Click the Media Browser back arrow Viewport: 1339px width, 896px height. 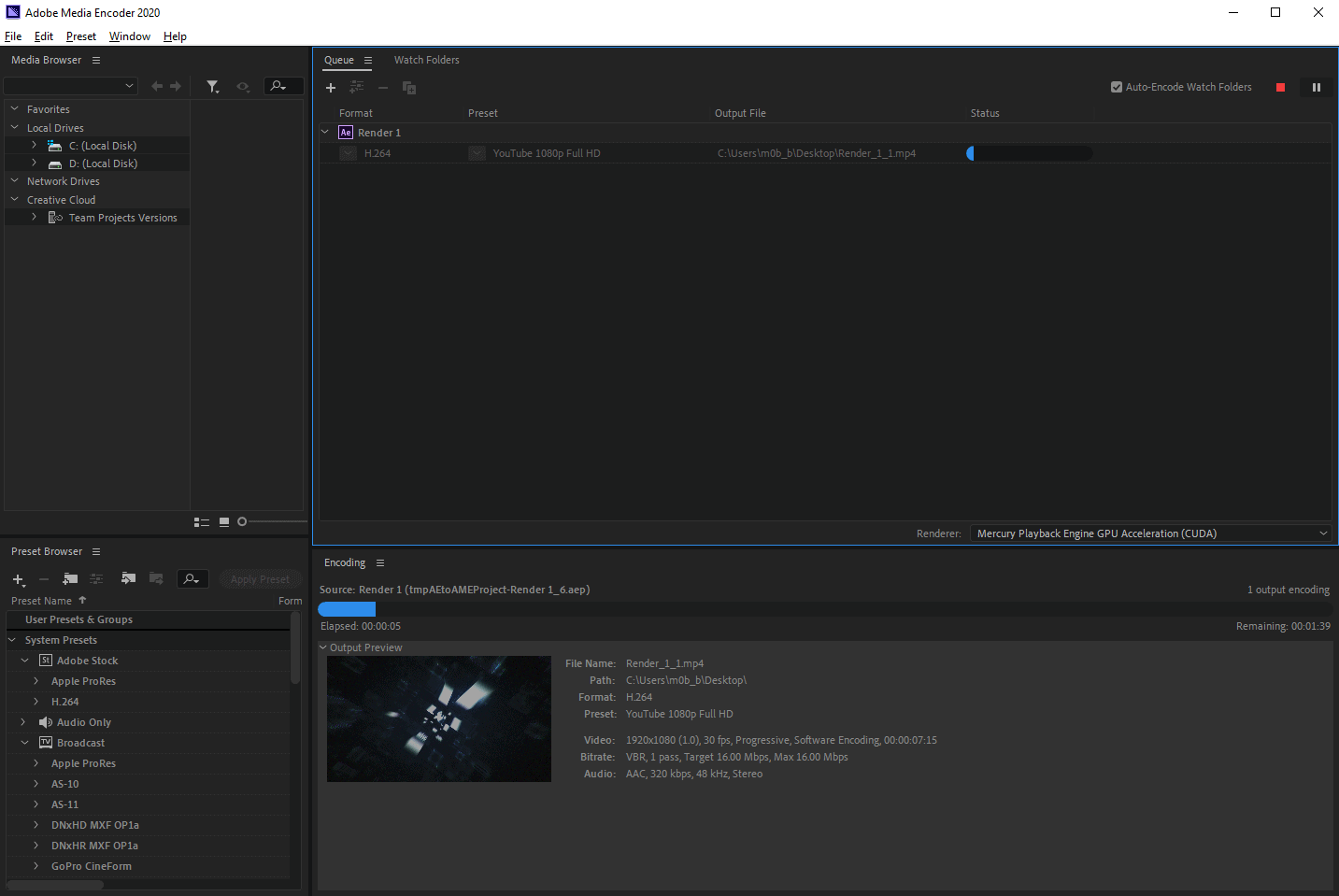coord(157,86)
